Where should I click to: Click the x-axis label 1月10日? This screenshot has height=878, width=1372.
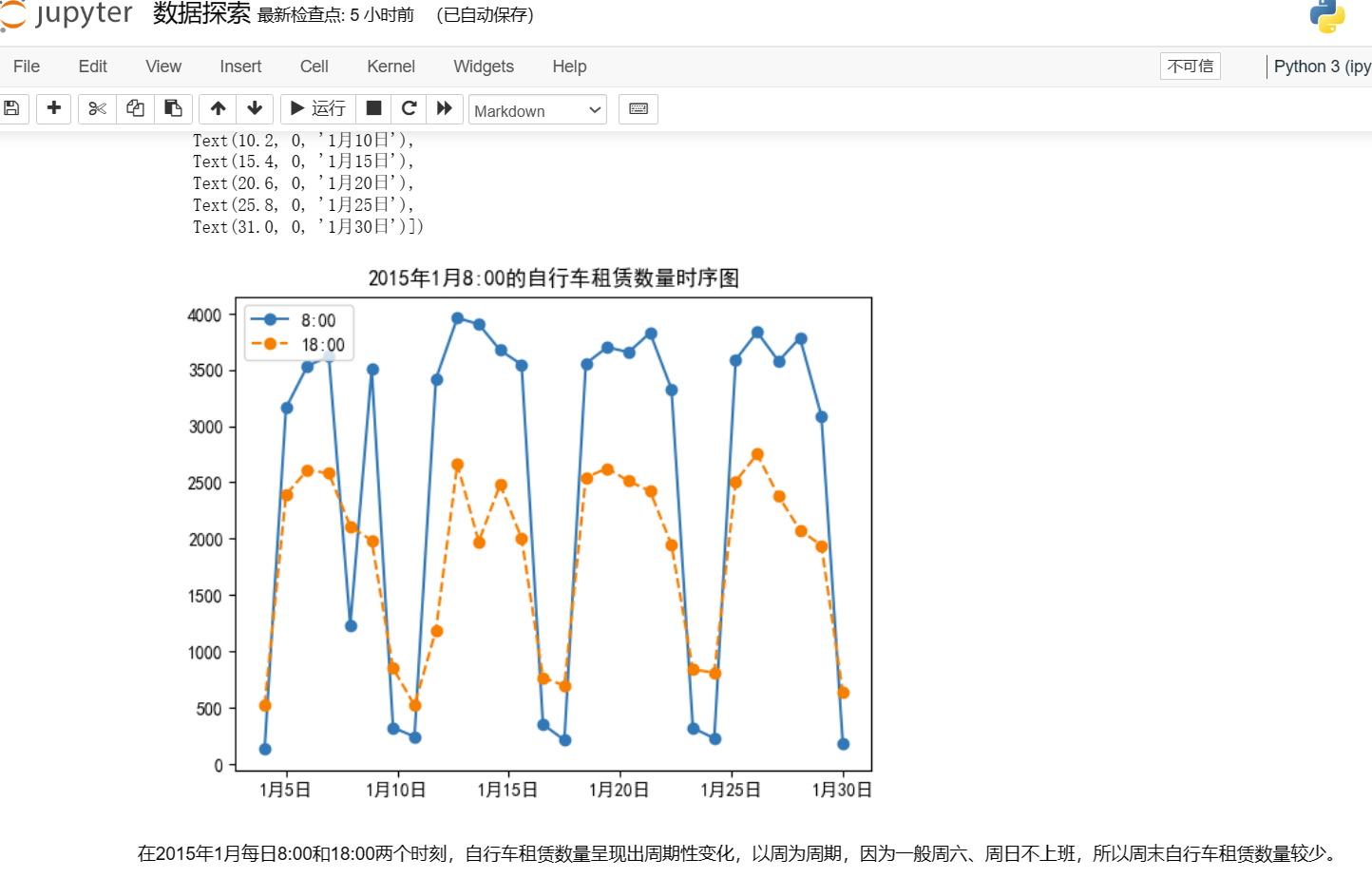396,791
